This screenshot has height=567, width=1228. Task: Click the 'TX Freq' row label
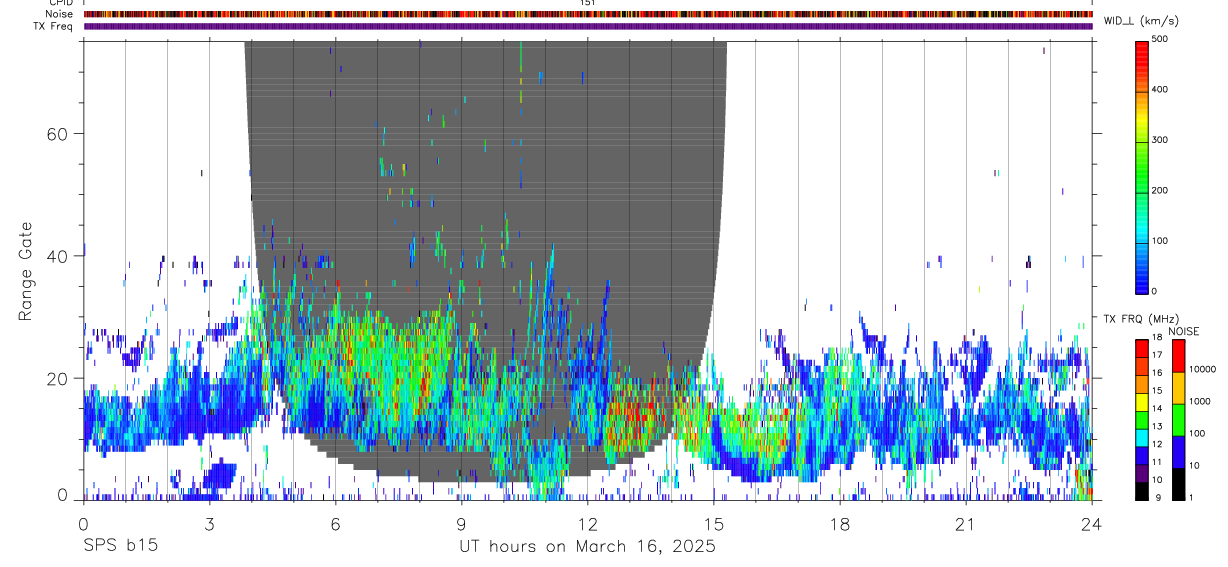click(x=53, y=26)
